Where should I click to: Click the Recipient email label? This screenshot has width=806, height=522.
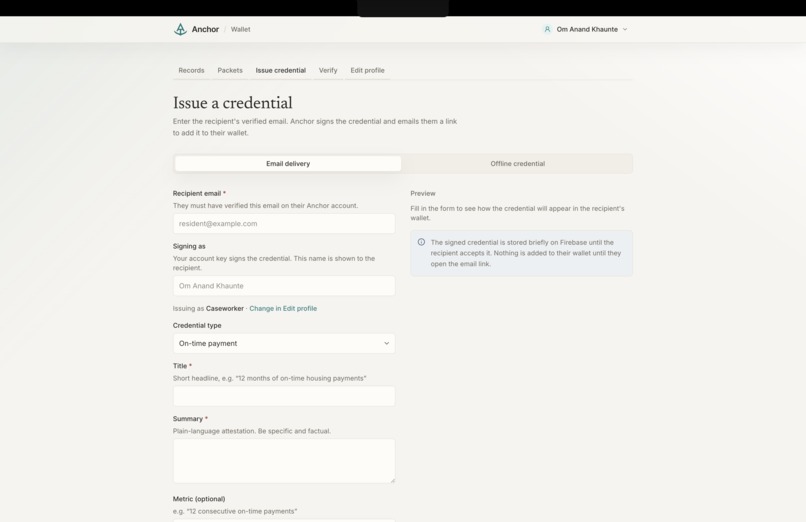(x=197, y=193)
